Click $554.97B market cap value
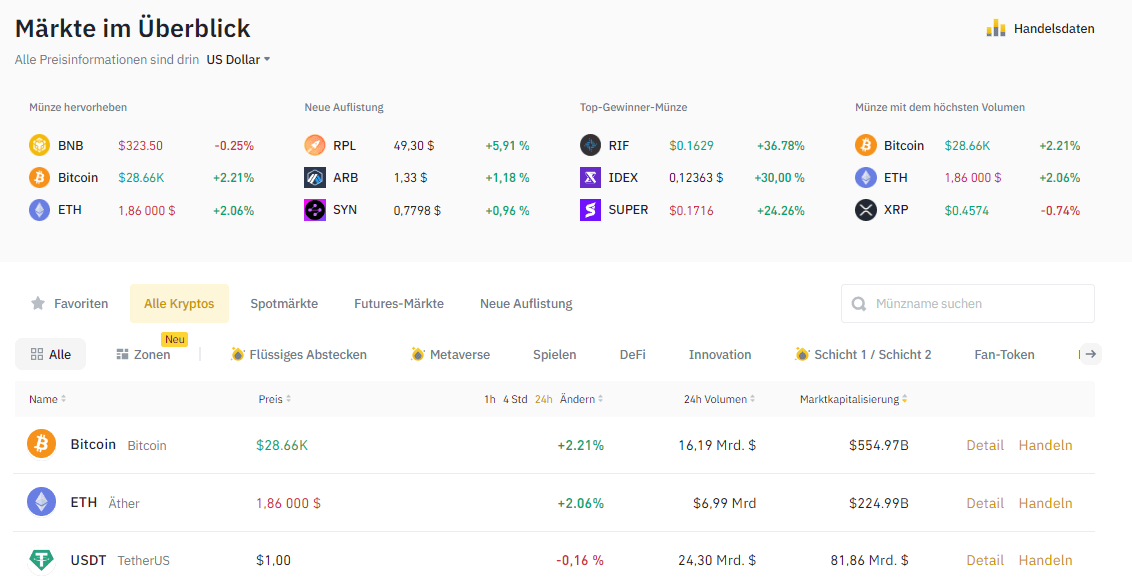The image size is (1132, 585). 879,445
